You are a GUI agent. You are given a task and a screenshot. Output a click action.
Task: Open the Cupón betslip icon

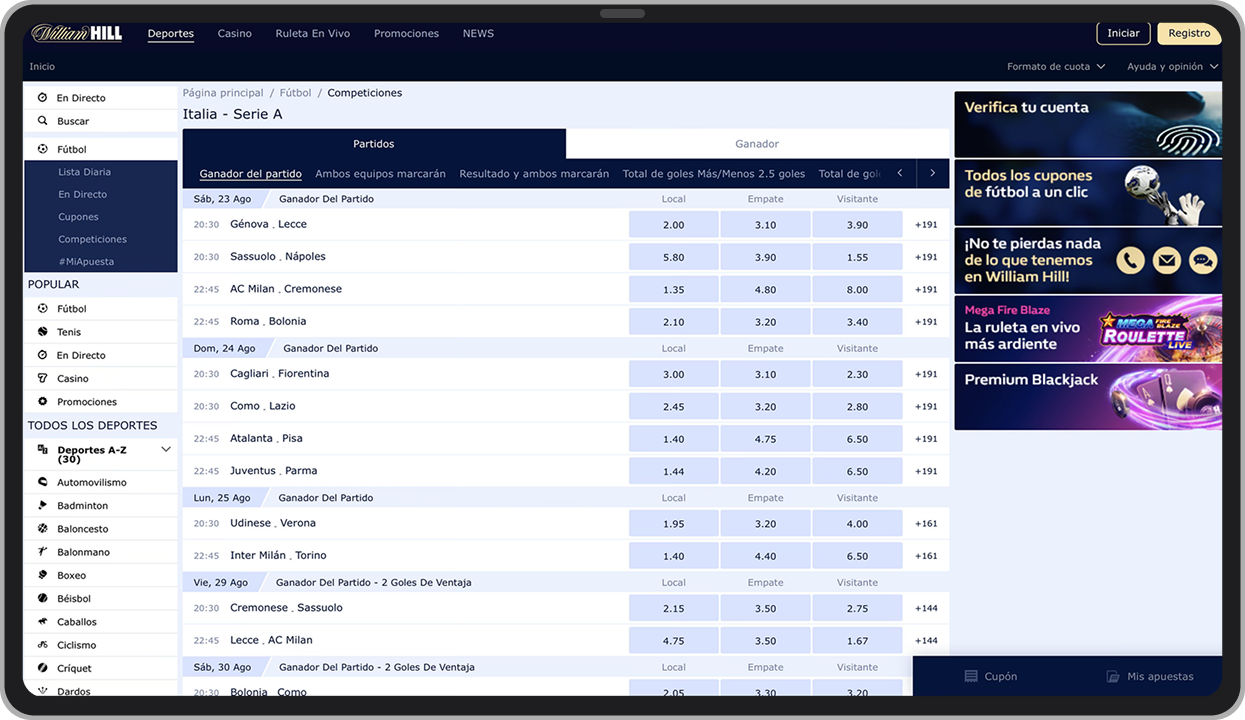pyautogui.click(x=971, y=676)
